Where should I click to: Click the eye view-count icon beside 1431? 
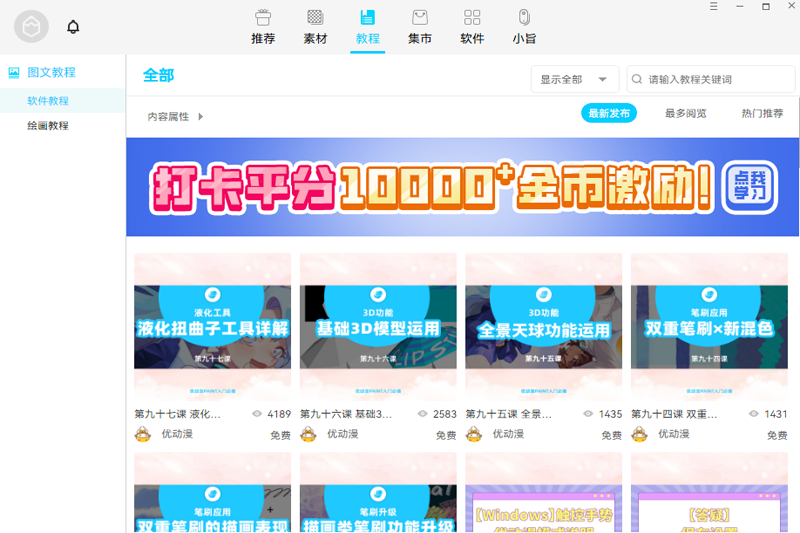(x=754, y=414)
